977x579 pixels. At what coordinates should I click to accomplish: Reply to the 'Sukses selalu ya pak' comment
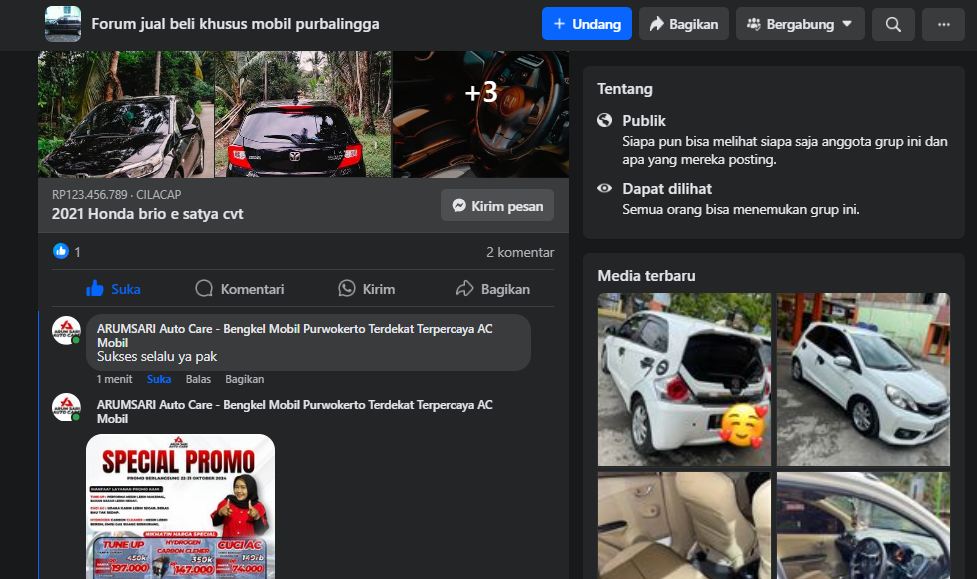point(198,379)
